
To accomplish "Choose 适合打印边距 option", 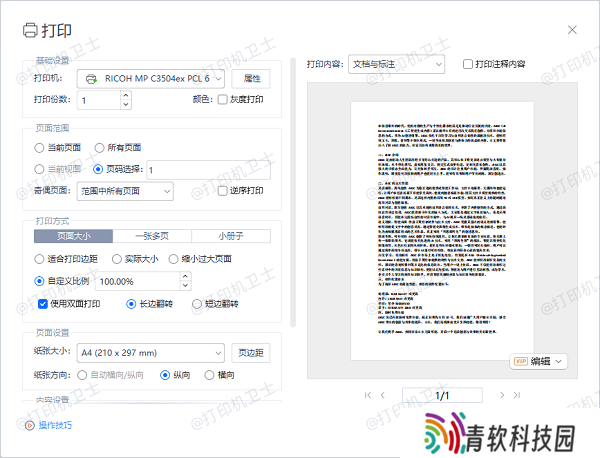I will tap(39, 259).
